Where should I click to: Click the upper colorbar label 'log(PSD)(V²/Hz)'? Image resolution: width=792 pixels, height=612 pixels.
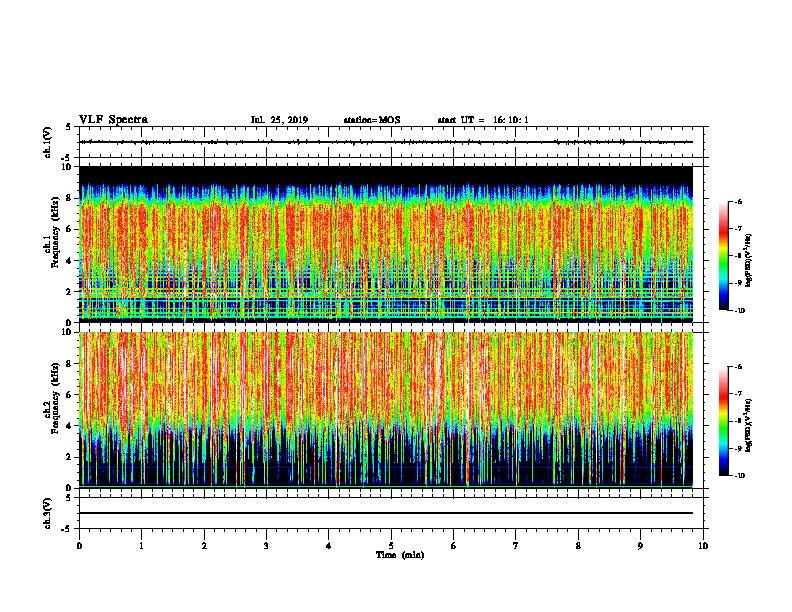(x=748, y=260)
